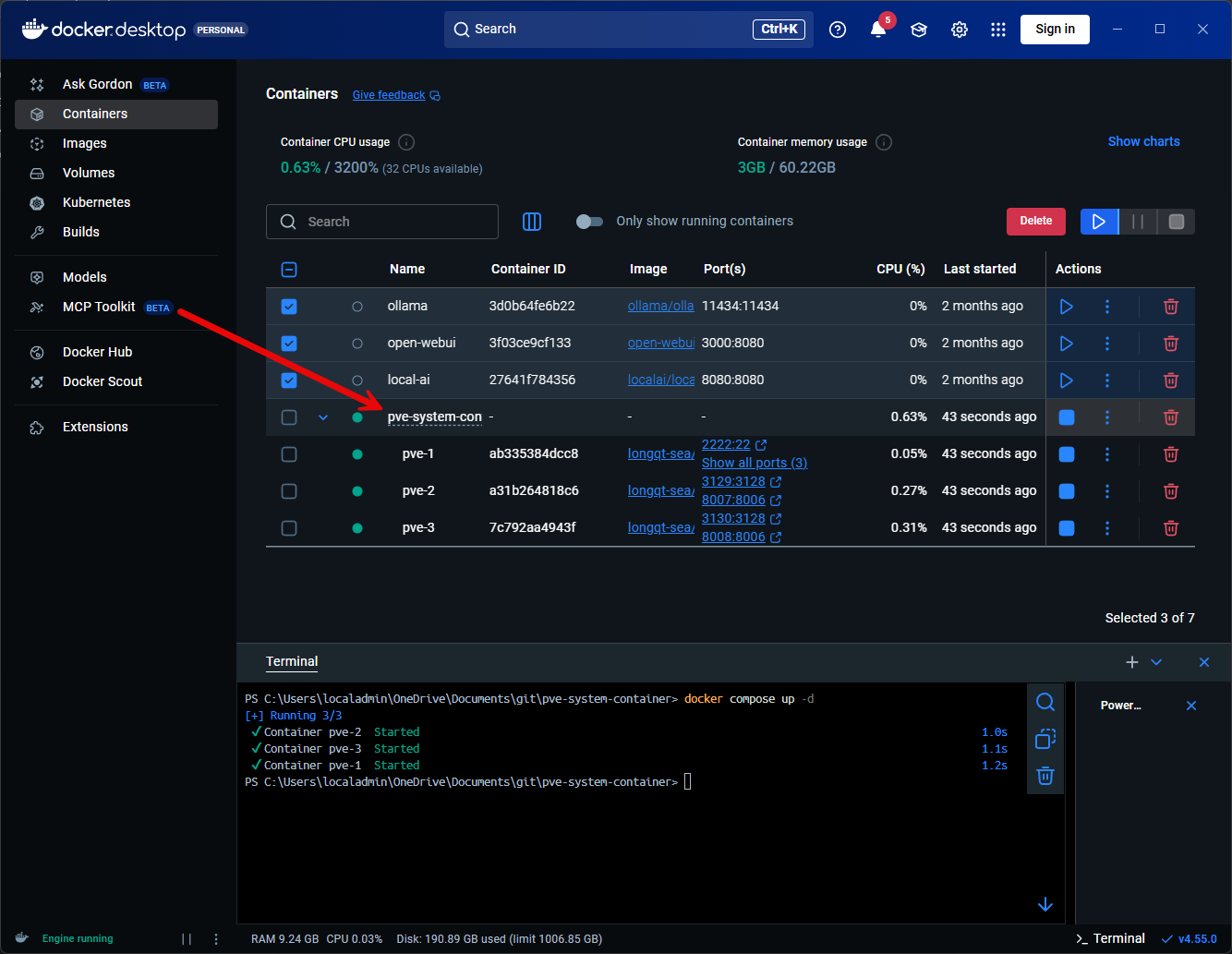The height and width of the screenshot is (954, 1232).
Task: Check the pve-1 container checkbox
Action: pyautogui.click(x=289, y=454)
